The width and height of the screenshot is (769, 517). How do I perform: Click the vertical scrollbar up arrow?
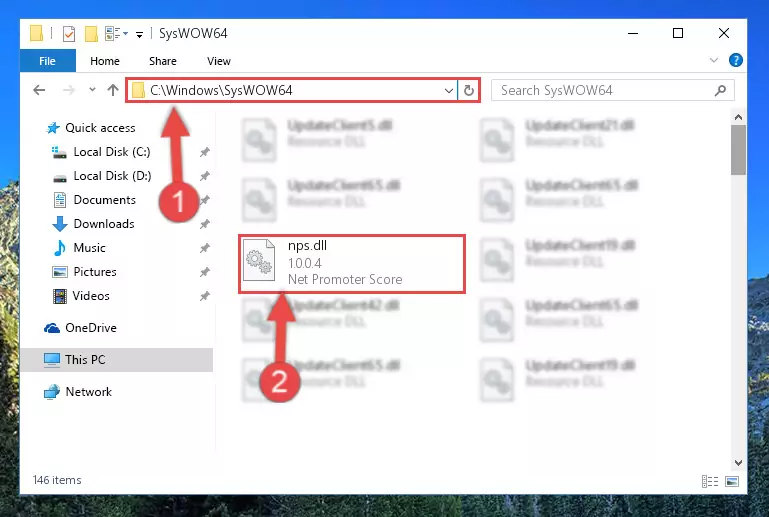[x=738, y=117]
